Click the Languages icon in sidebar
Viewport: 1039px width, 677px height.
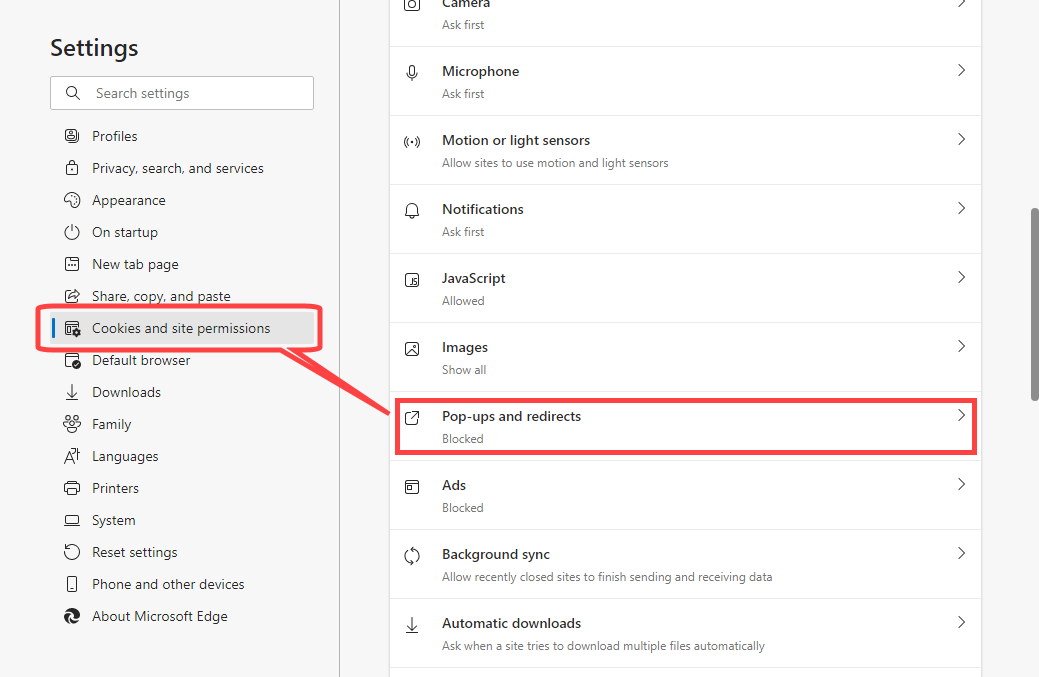[x=72, y=456]
